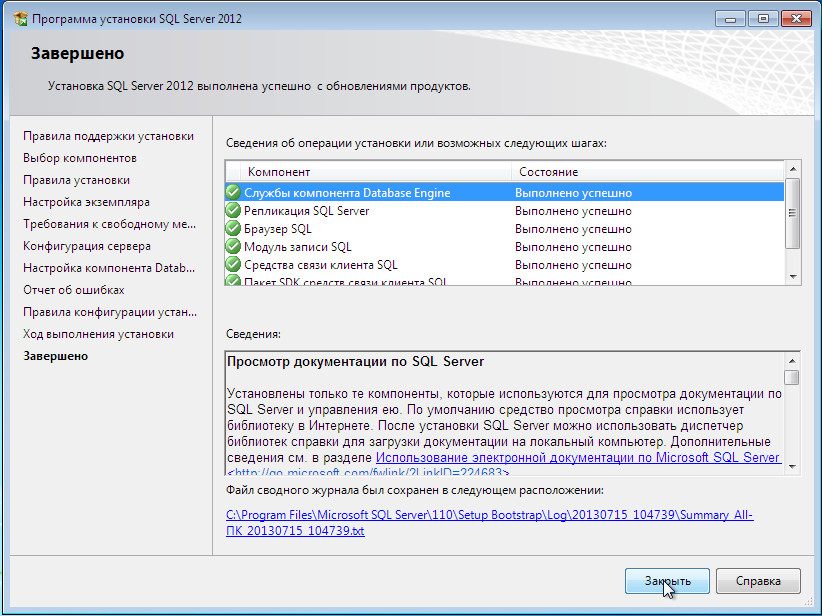Click scroll up arrow of component list
The image size is (822, 616).
click(x=793, y=169)
